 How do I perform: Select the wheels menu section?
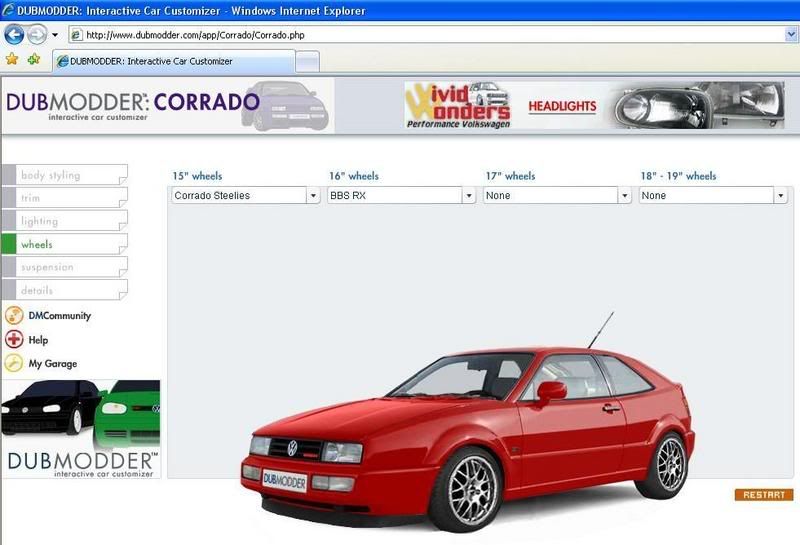[x=65, y=244]
